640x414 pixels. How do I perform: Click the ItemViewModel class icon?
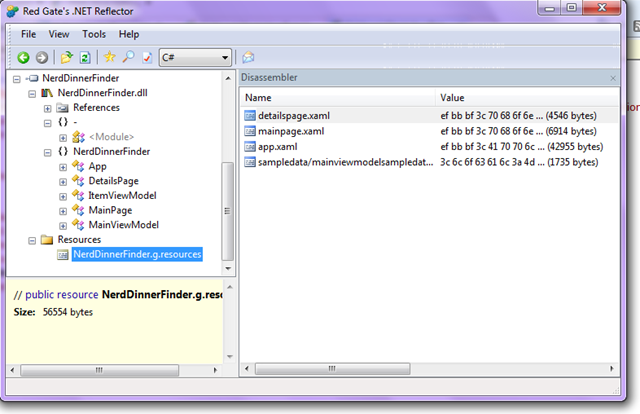[78, 196]
